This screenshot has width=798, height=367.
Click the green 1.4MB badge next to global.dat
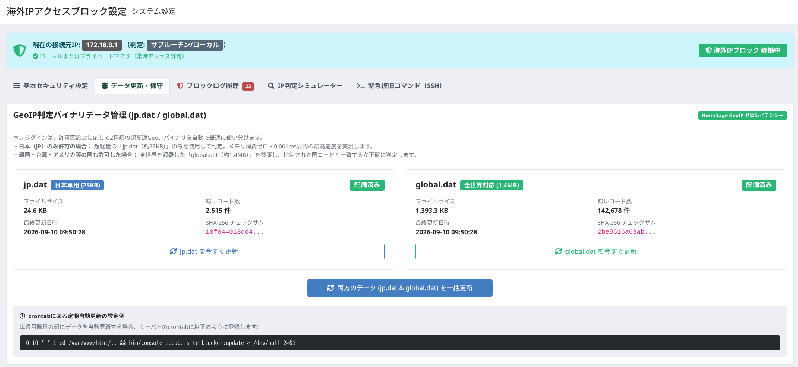[x=492, y=185]
